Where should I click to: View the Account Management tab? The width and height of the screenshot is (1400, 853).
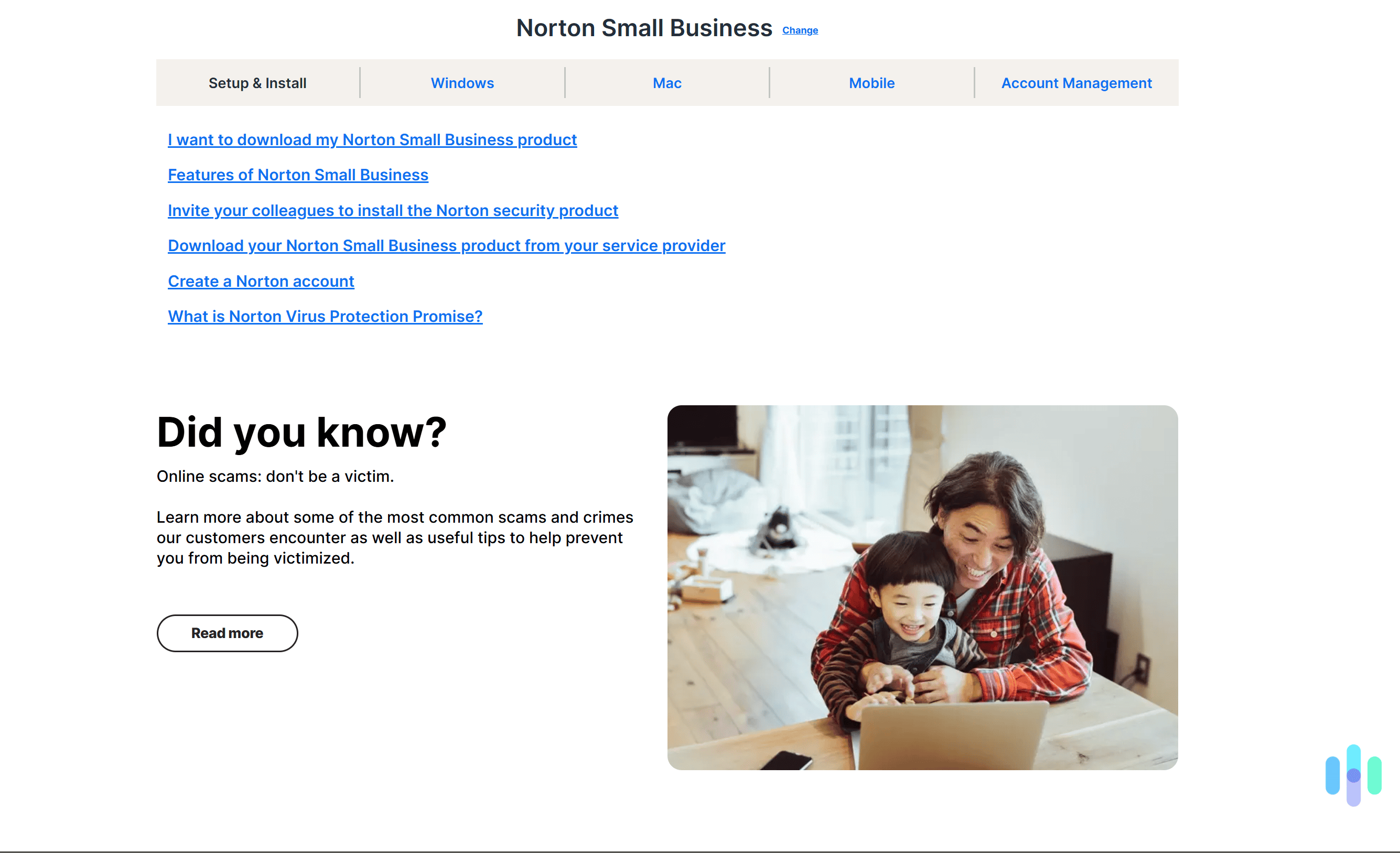click(1075, 83)
